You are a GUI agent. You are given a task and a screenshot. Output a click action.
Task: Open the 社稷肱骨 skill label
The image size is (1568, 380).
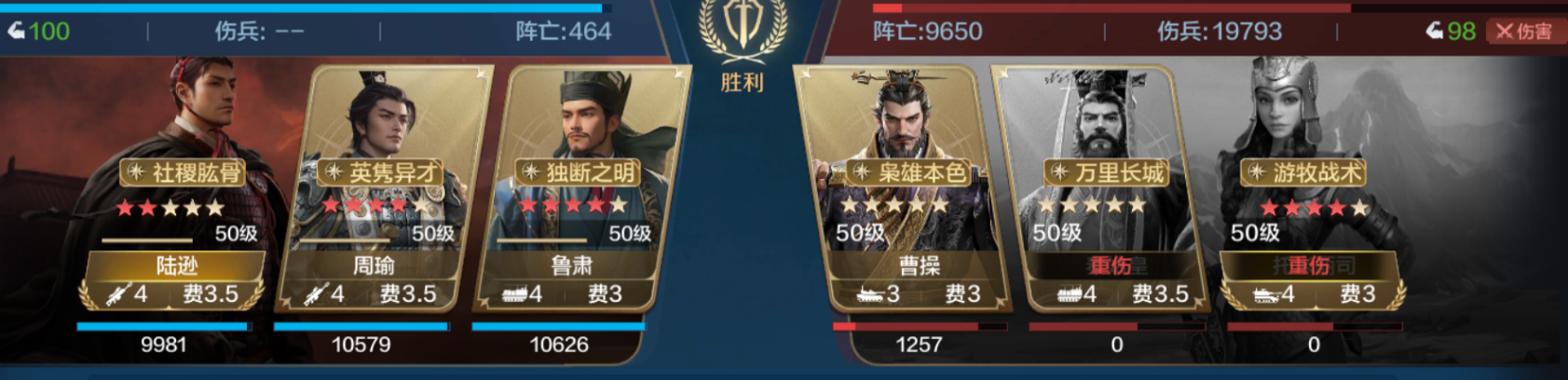point(183,172)
